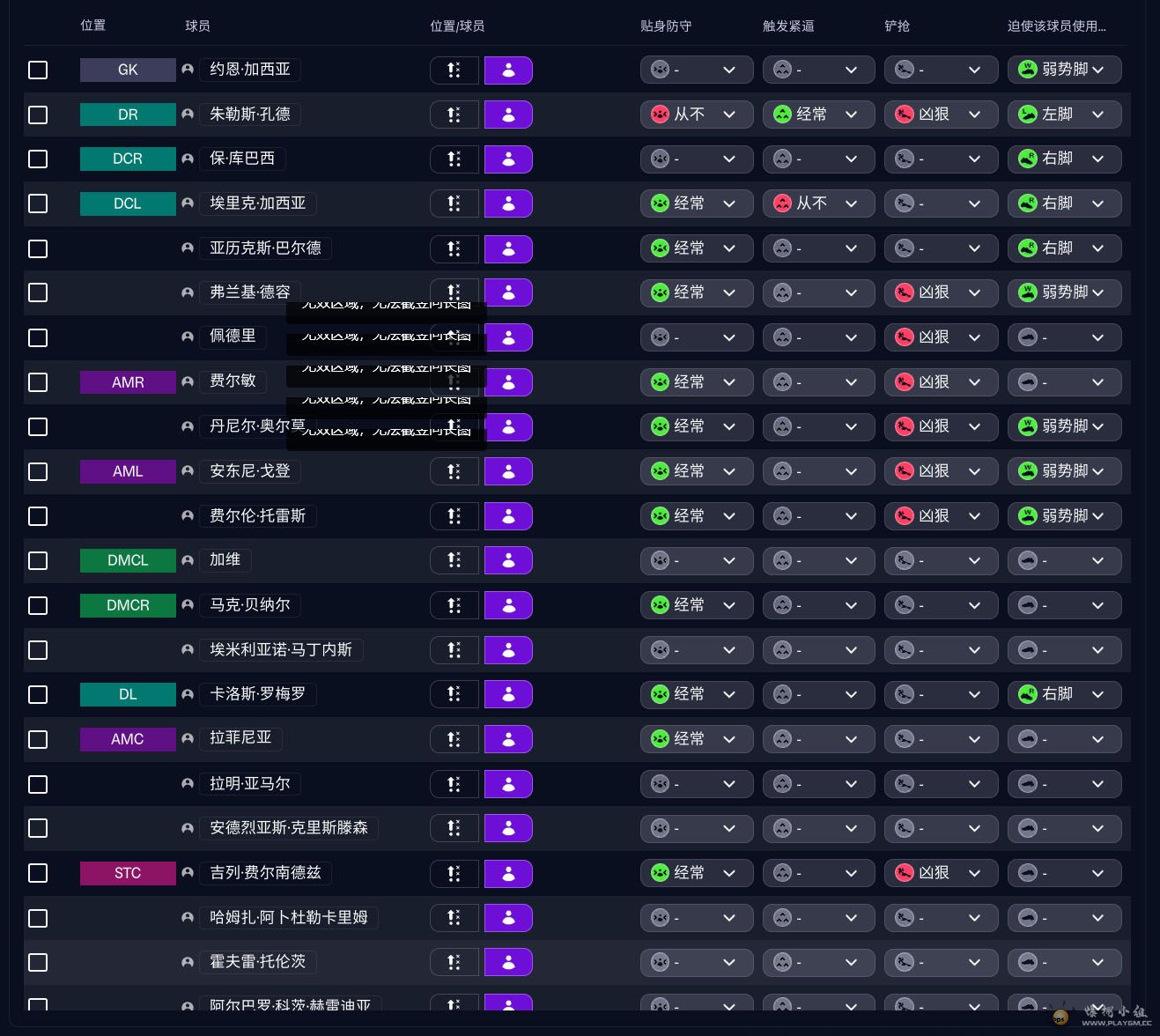This screenshot has width=1160, height=1036.
Task: Select purple player icon in 加维 row
Action: pyautogui.click(x=508, y=560)
